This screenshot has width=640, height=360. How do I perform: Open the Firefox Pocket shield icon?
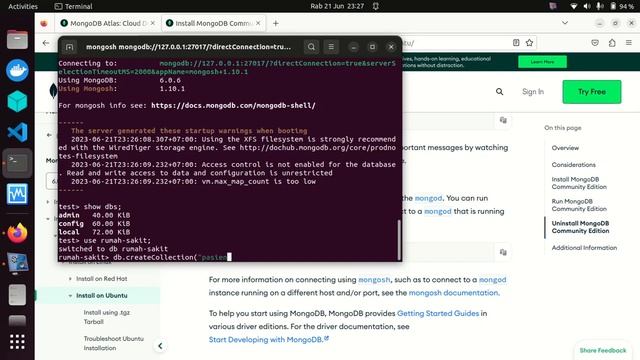(595, 43)
